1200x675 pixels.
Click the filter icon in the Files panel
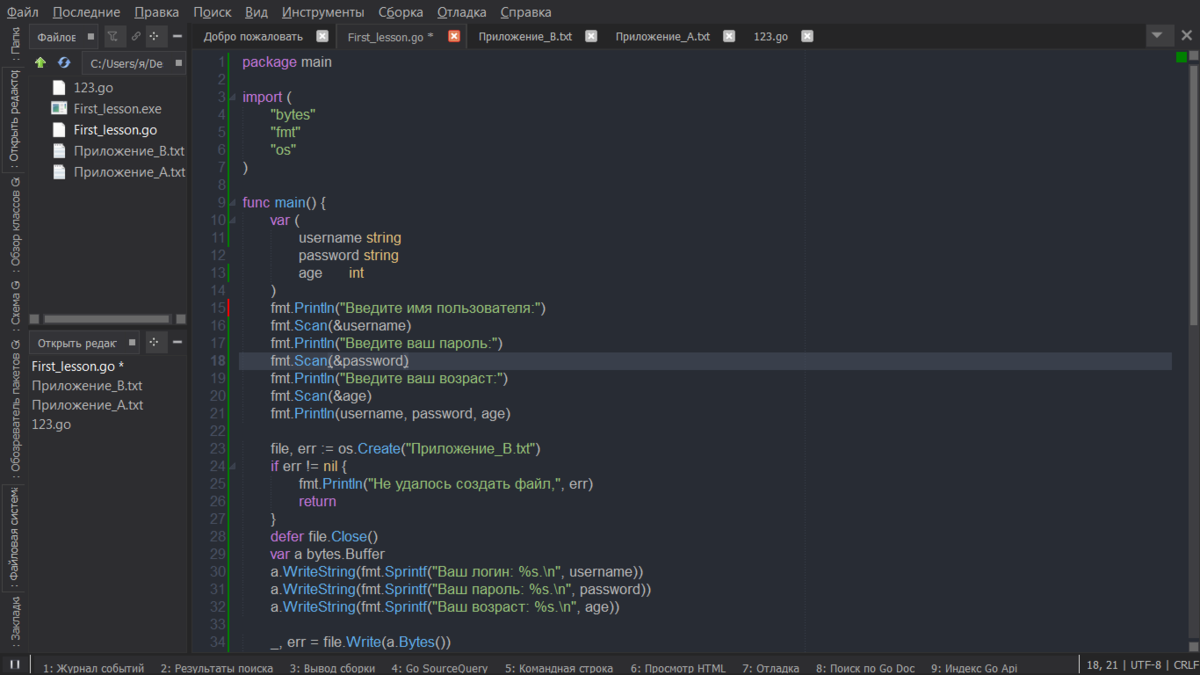[111, 36]
